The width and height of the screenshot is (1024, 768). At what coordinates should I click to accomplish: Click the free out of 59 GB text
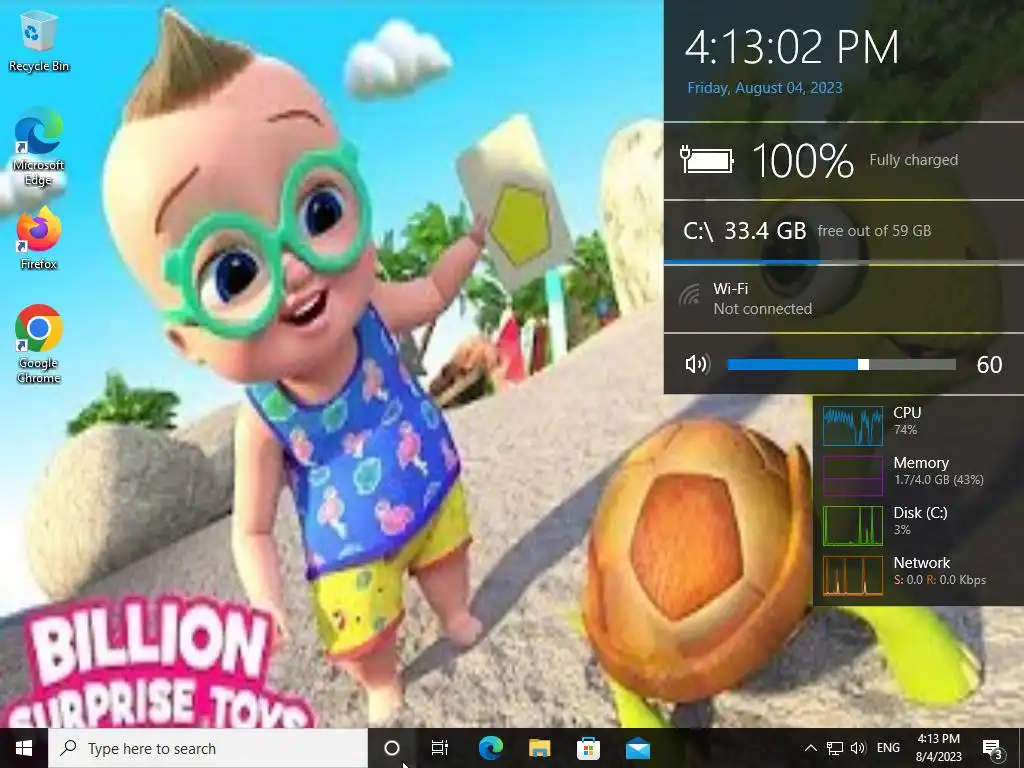874,231
